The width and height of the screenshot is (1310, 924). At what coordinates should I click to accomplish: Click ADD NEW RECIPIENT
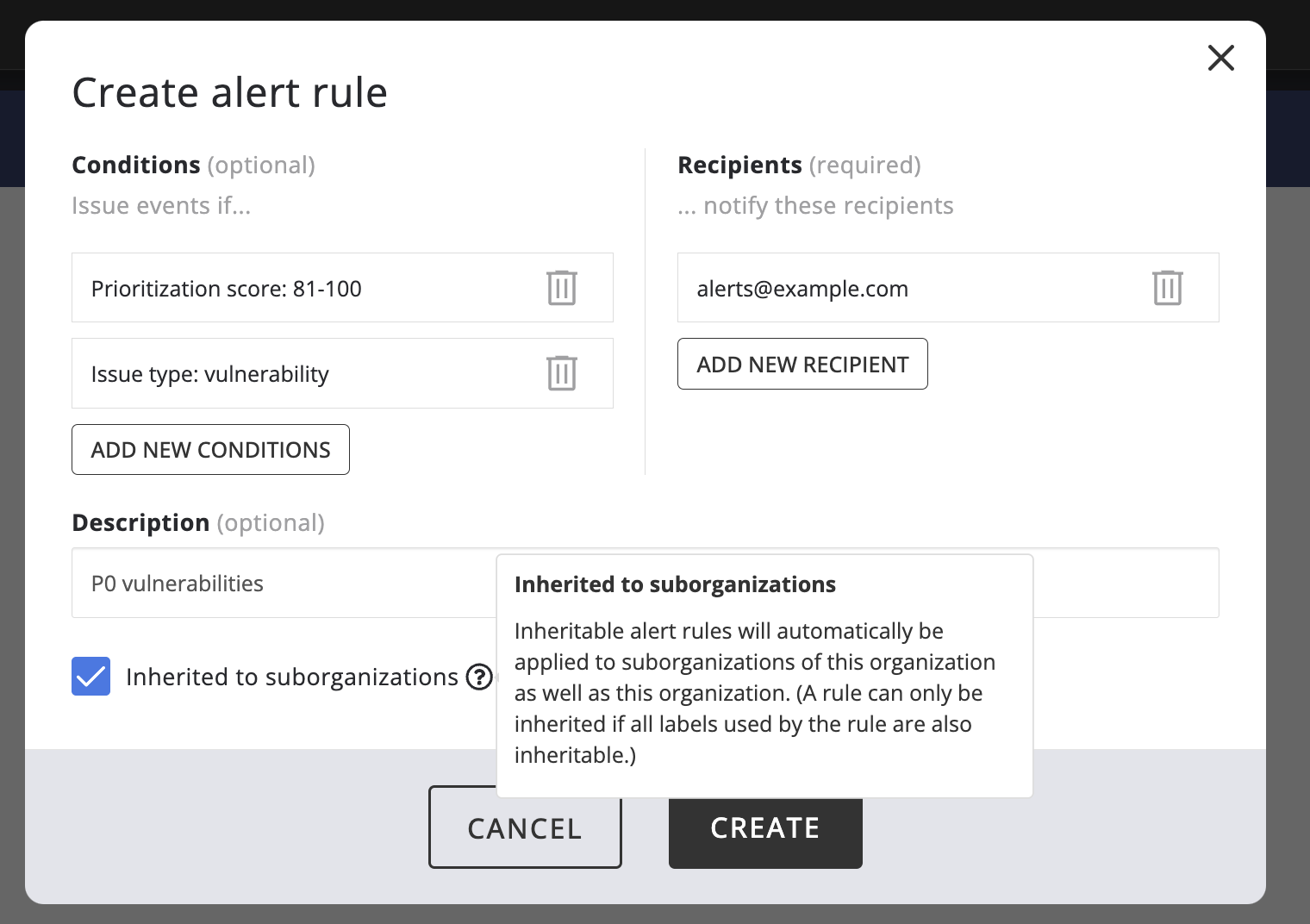point(802,365)
